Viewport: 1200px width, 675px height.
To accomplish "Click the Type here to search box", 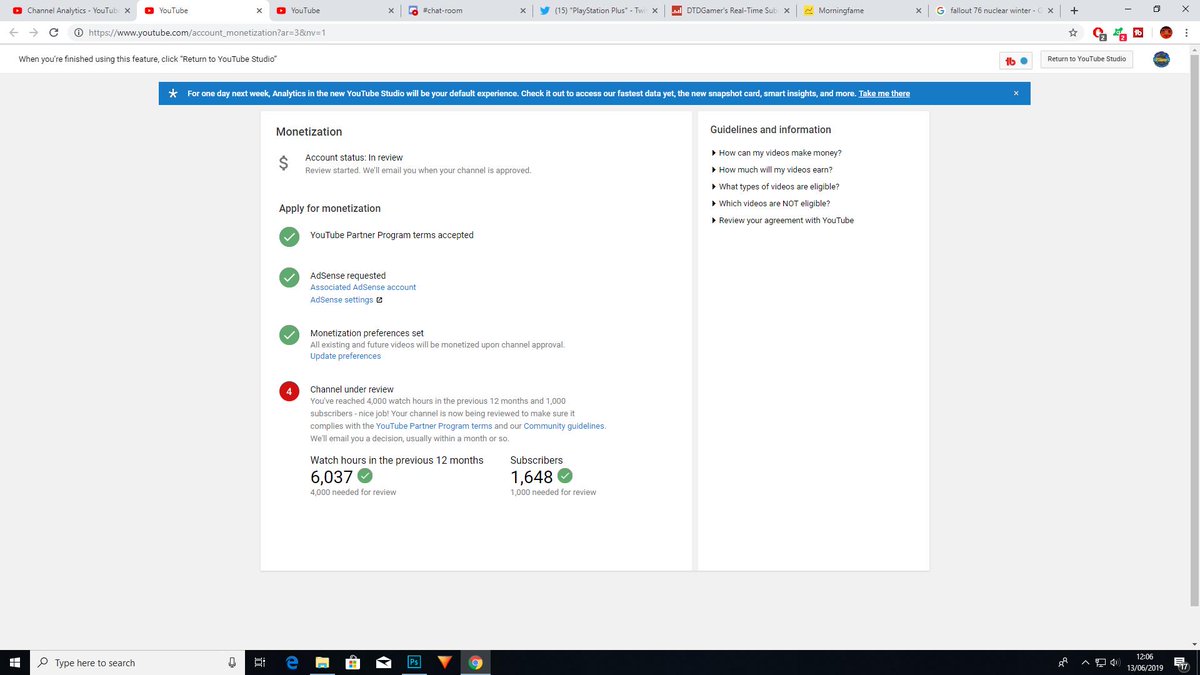I will point(135,662).
